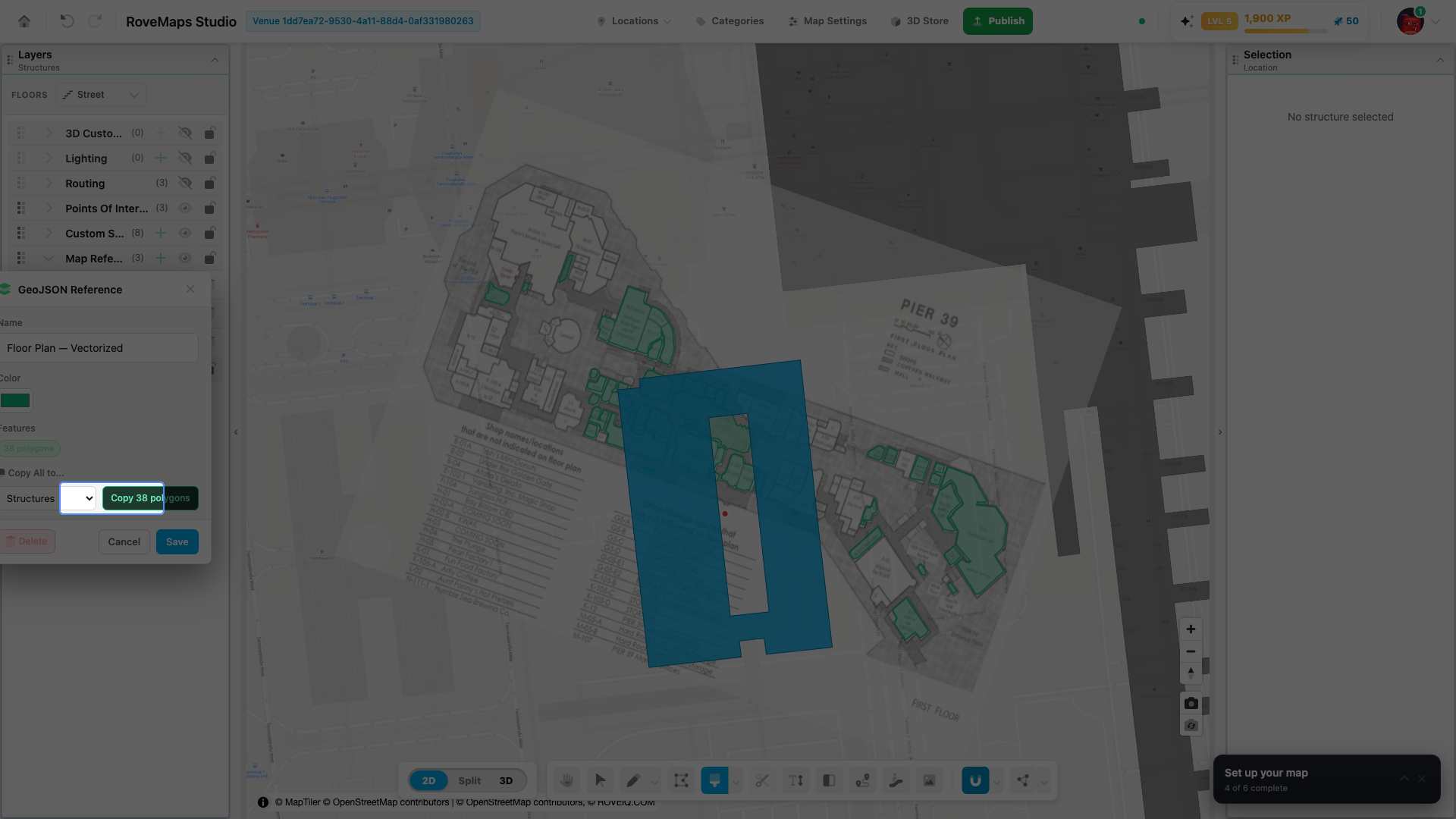
Task: Select the route path pin tool
Action: (862, 780)
